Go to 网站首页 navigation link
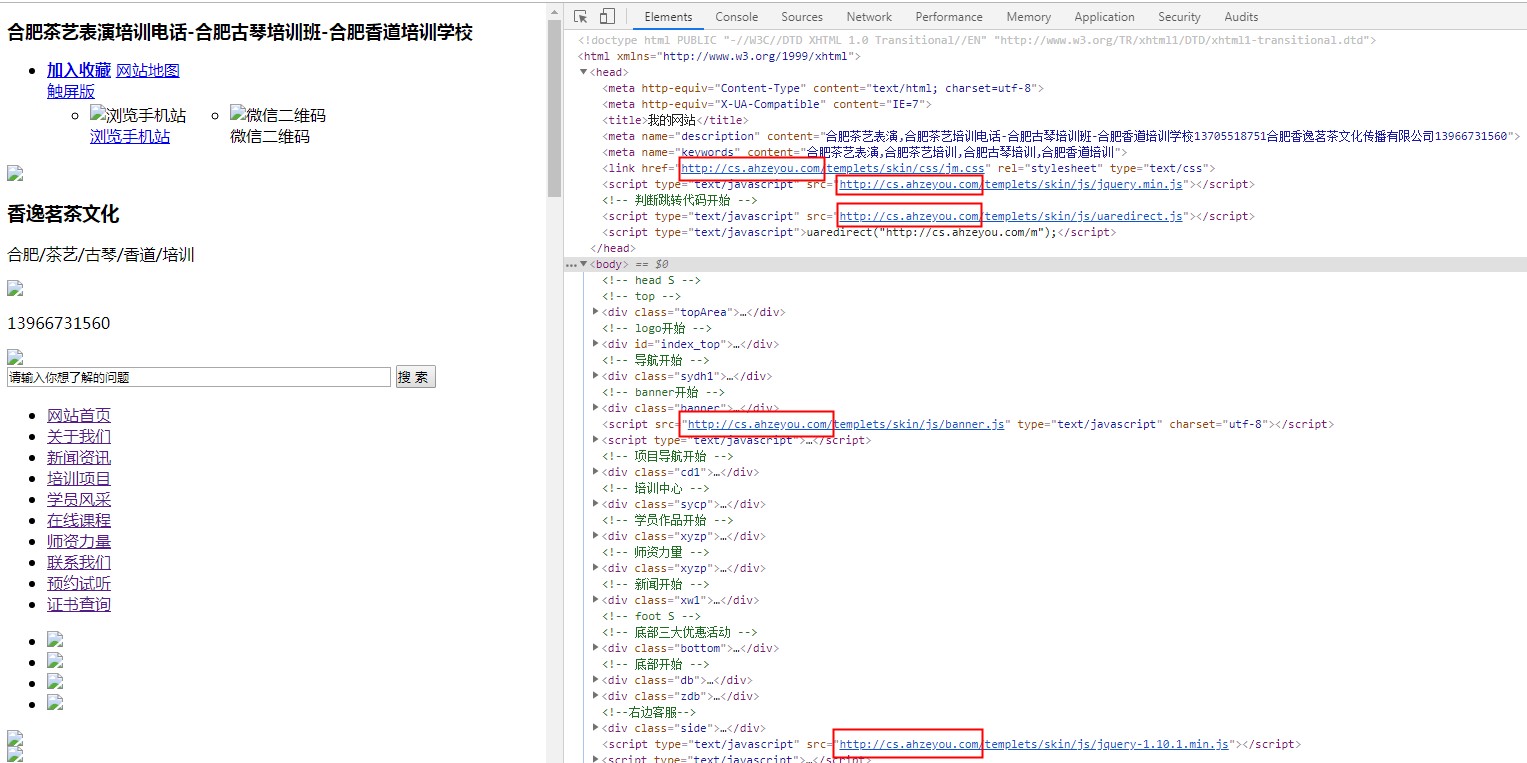This screenshot has height=763, width=1527. point(79,415)
